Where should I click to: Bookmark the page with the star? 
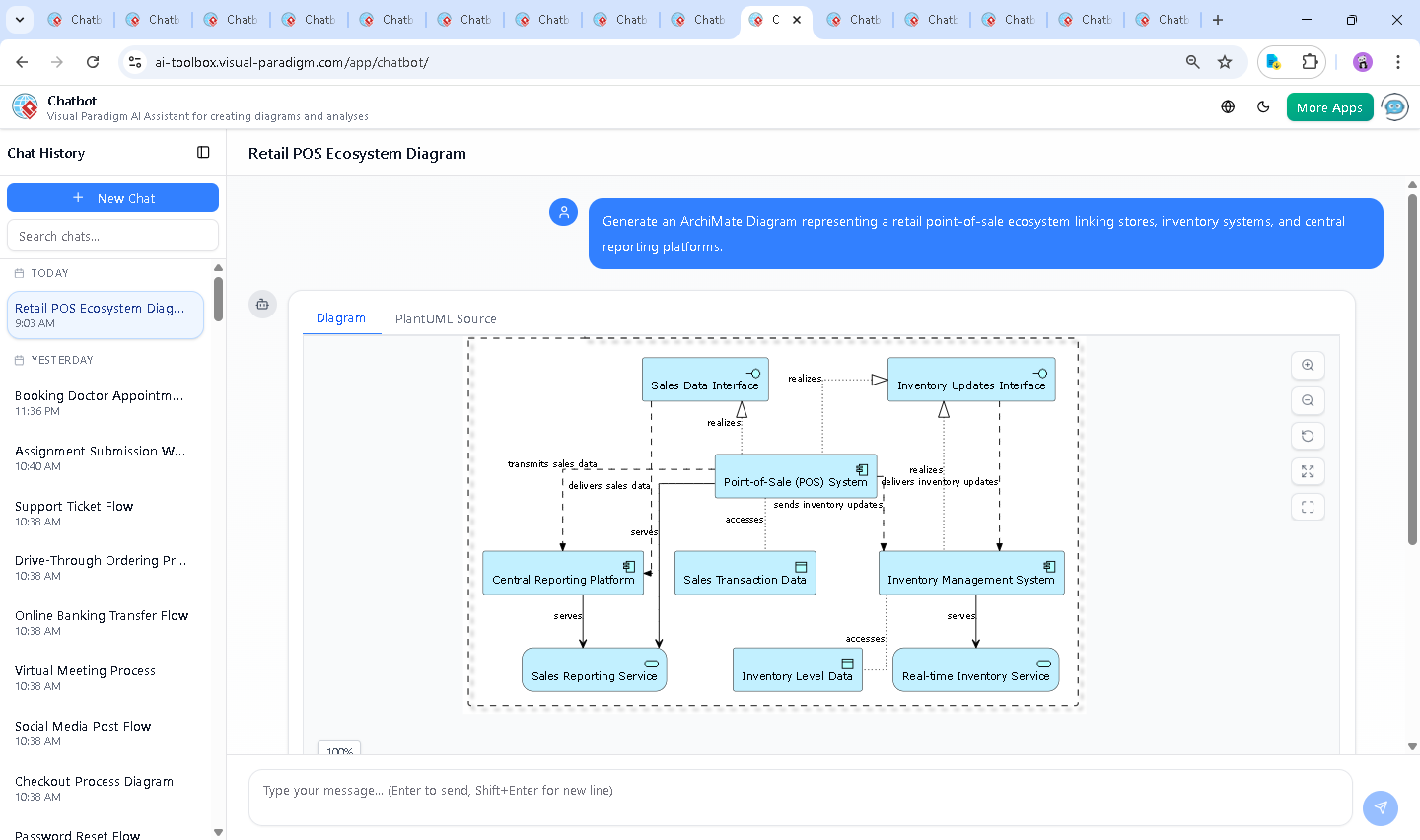click(x=1225, y=61)
